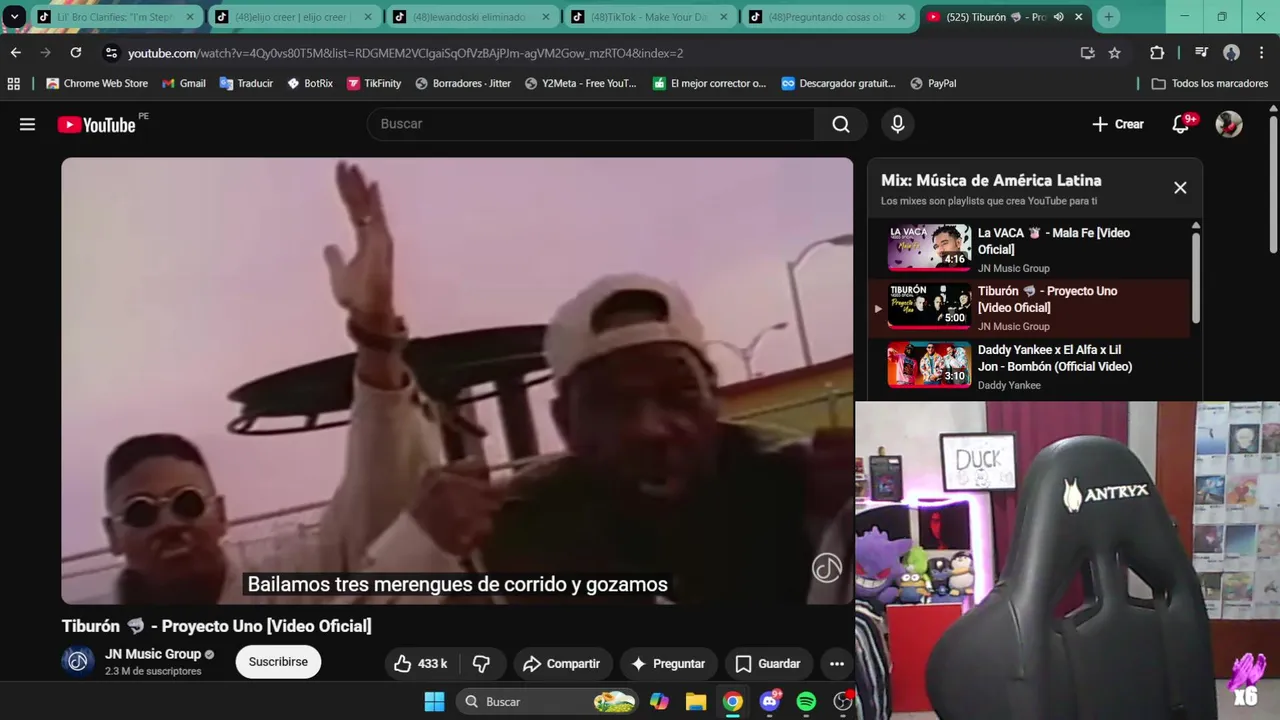This screenshot has height=720, width=1280.
Task: Switch to the "Preguntando cosas" tab
Action: (828, 17)
